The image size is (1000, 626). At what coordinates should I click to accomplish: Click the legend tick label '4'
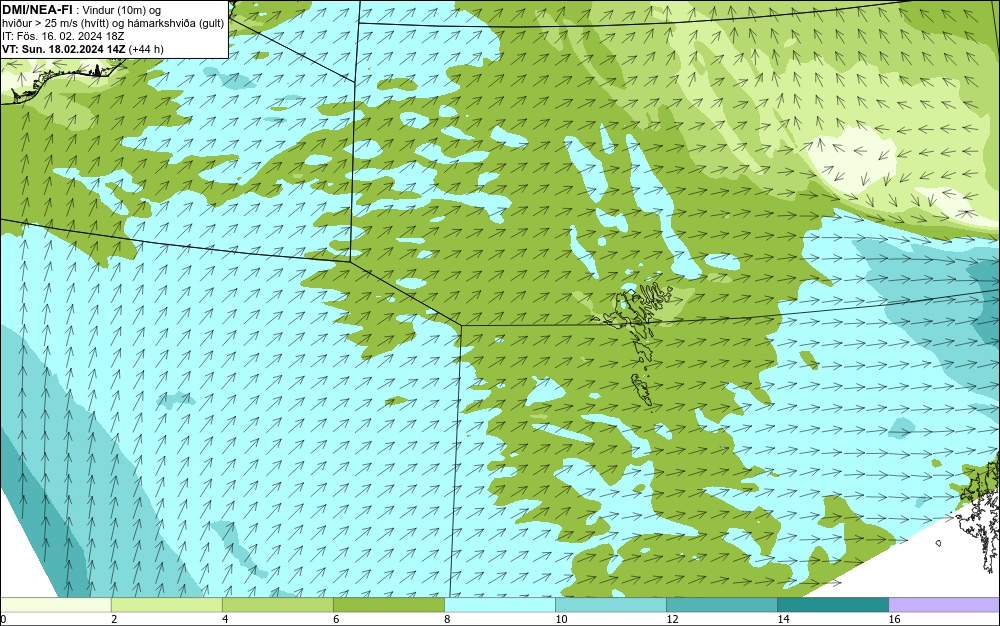pyautogui.click(x=225, y=619)
